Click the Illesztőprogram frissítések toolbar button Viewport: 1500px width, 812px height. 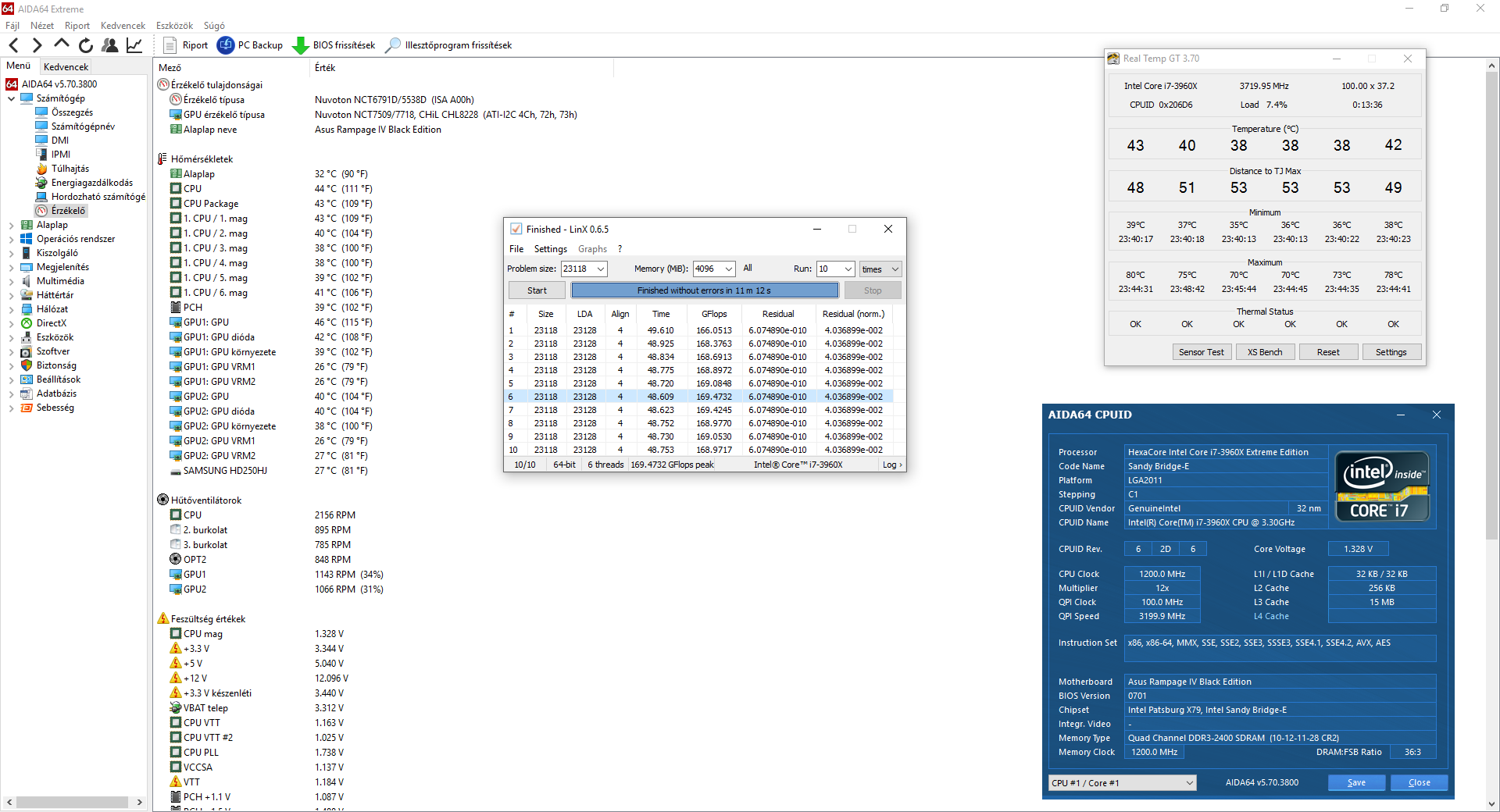pos(448,45)
